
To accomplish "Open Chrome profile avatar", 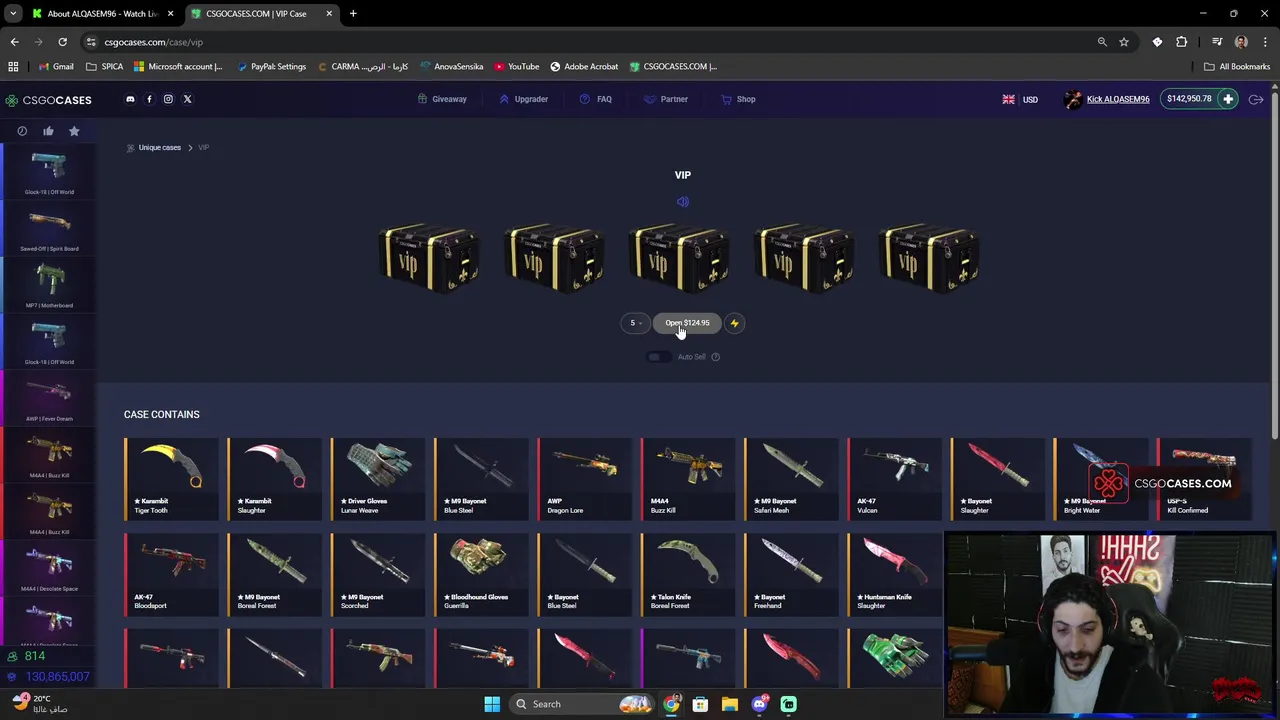I will point(1241,42).
